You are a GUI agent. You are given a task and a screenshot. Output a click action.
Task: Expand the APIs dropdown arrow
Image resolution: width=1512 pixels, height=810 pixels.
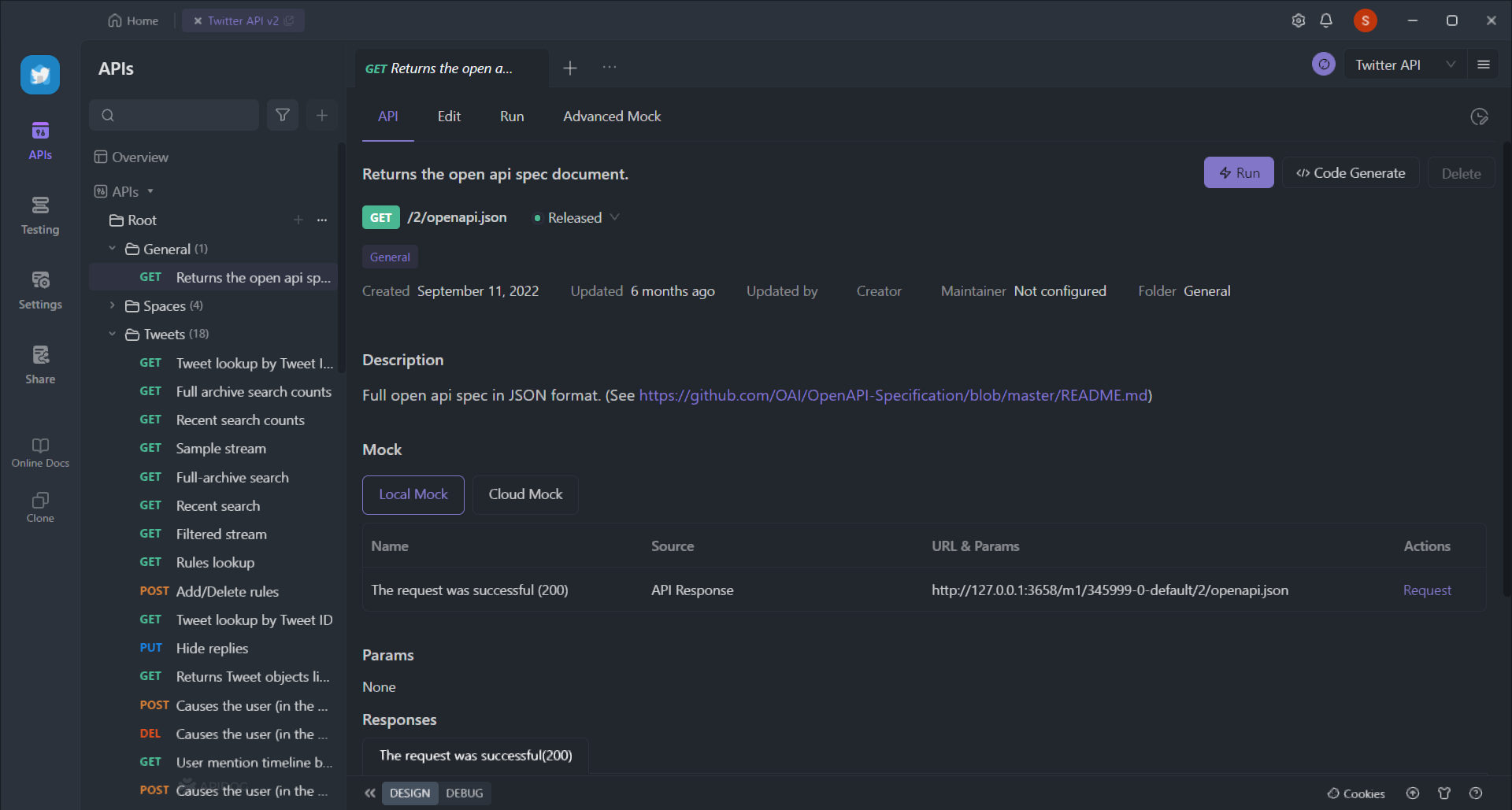[x=150, y=191]
